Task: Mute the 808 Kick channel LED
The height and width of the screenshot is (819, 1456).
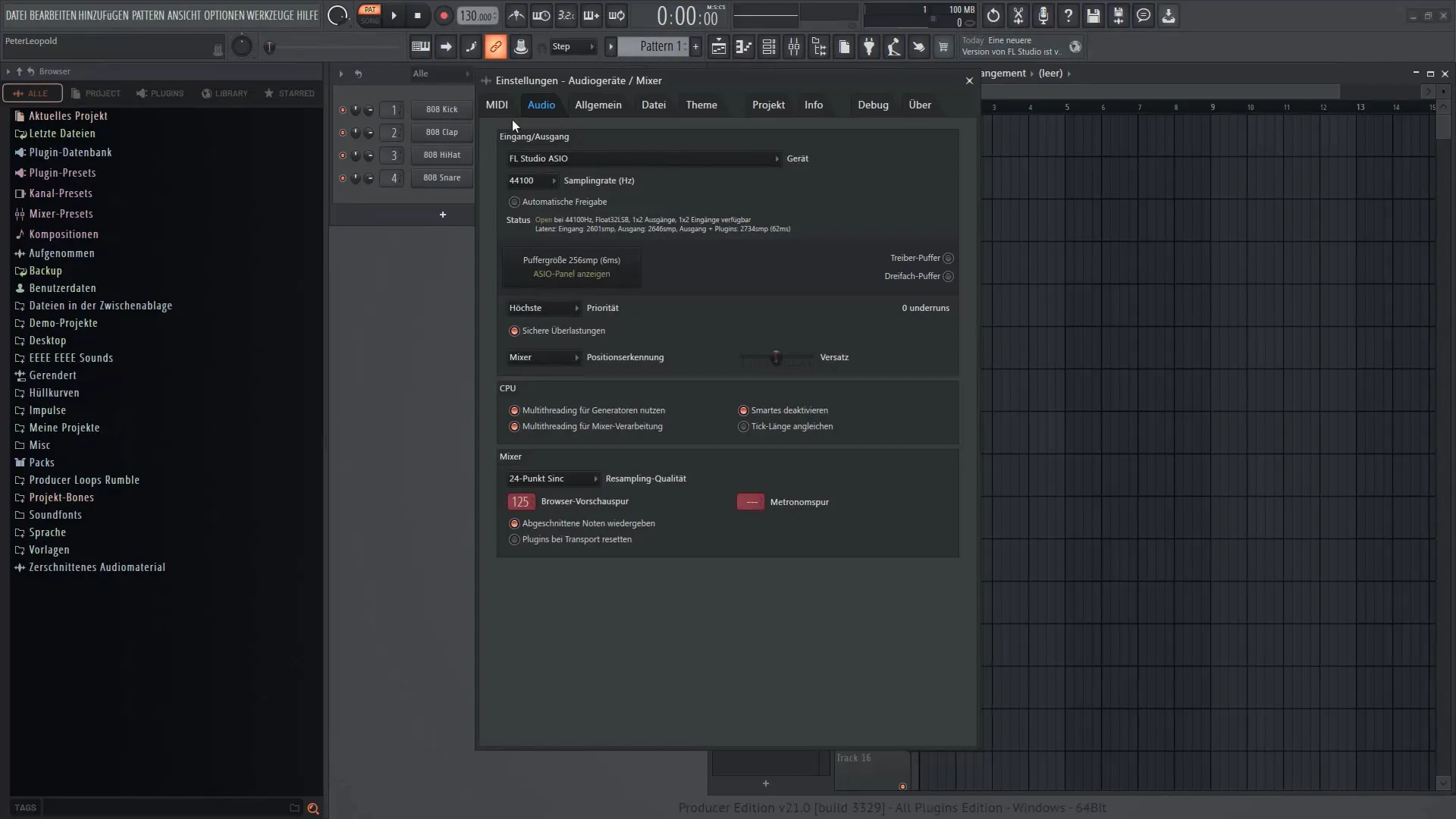Action: (x=342, y=110)
